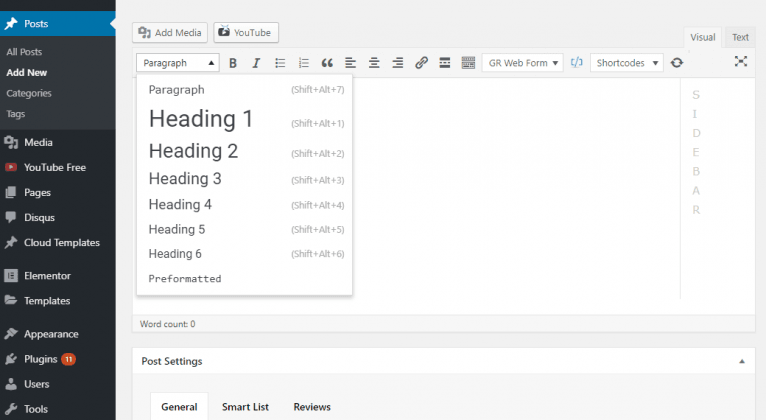This screenshot has width=766, height=420.
Task: Toggle italic formatting in editor toolbar
Action: click(x=256, y=63)
